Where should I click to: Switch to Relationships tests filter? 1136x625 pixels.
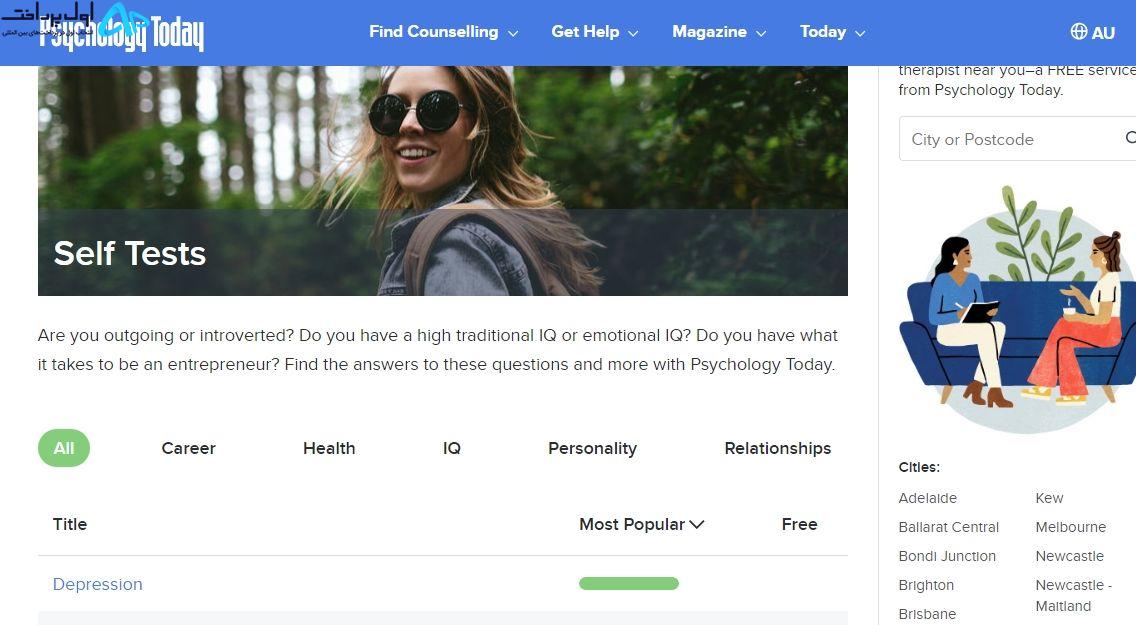[777, 448]
